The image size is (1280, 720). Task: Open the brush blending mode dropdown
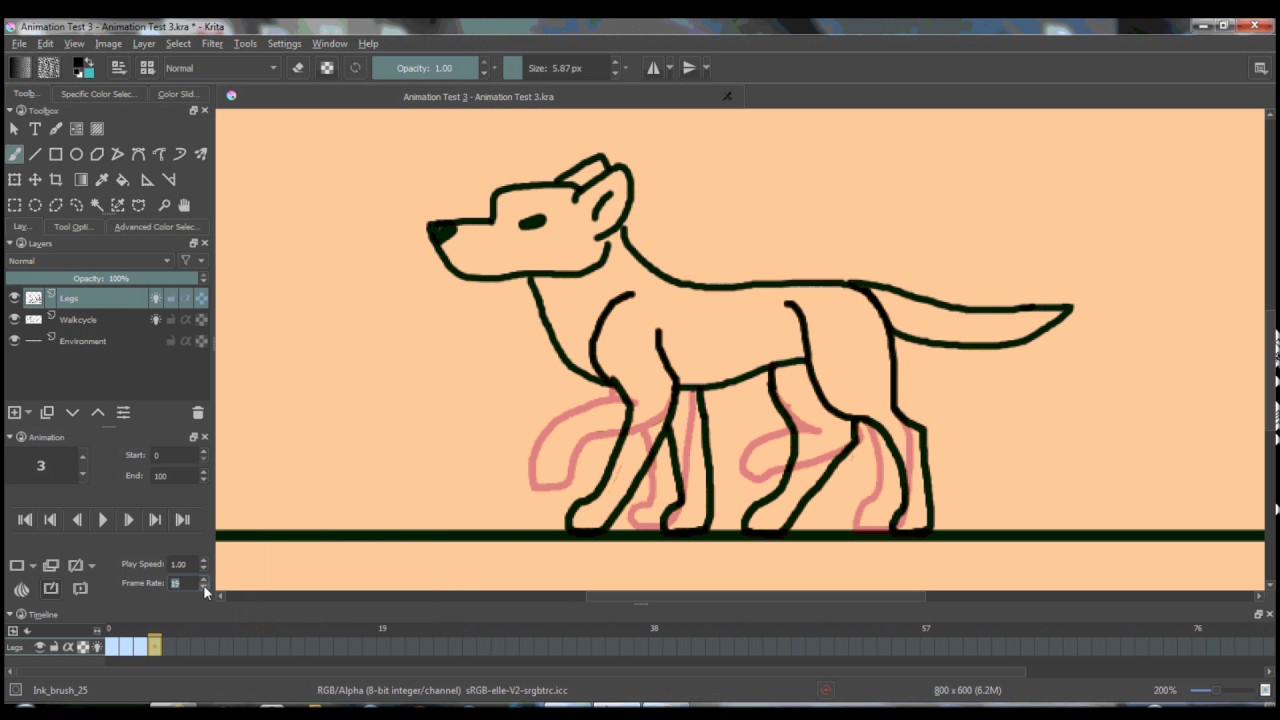pyautogui.click(x=221, y=68)
